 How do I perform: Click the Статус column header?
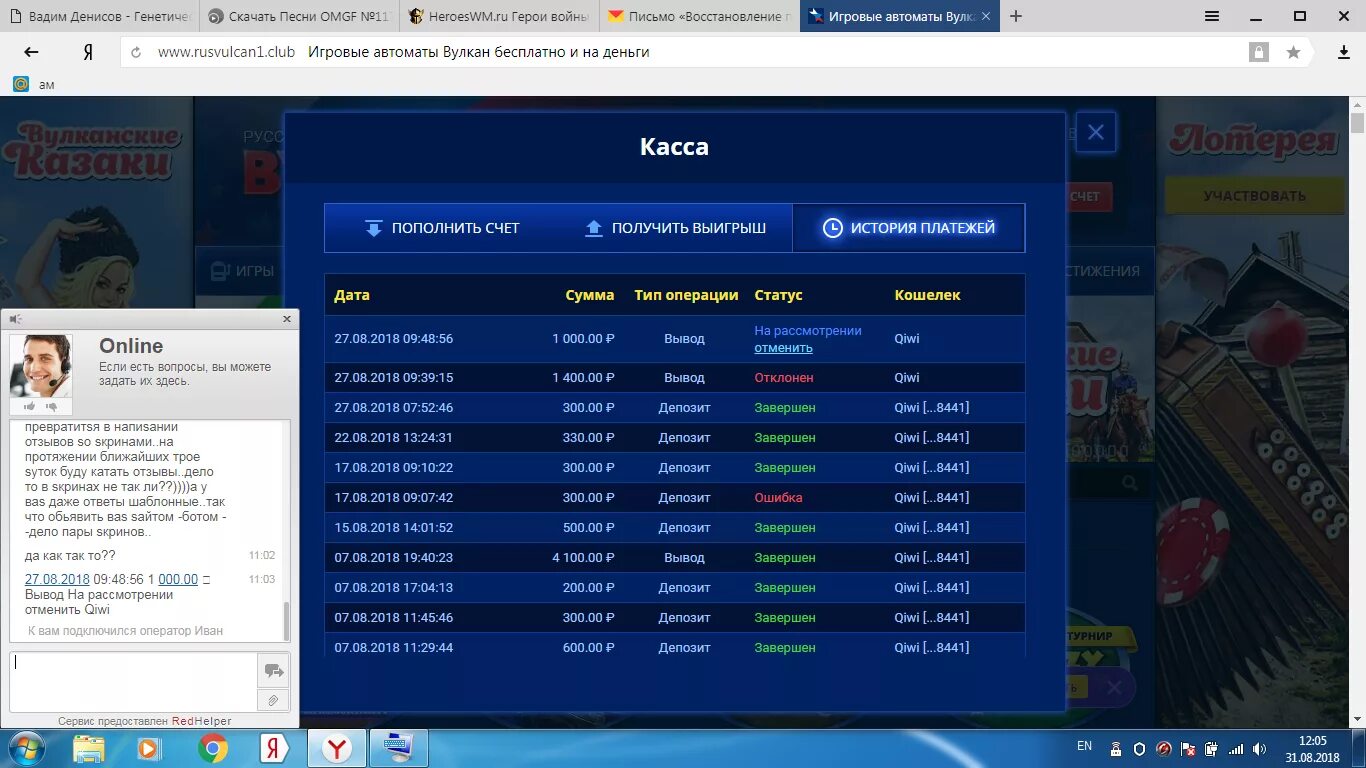click(x=778, y=295)
